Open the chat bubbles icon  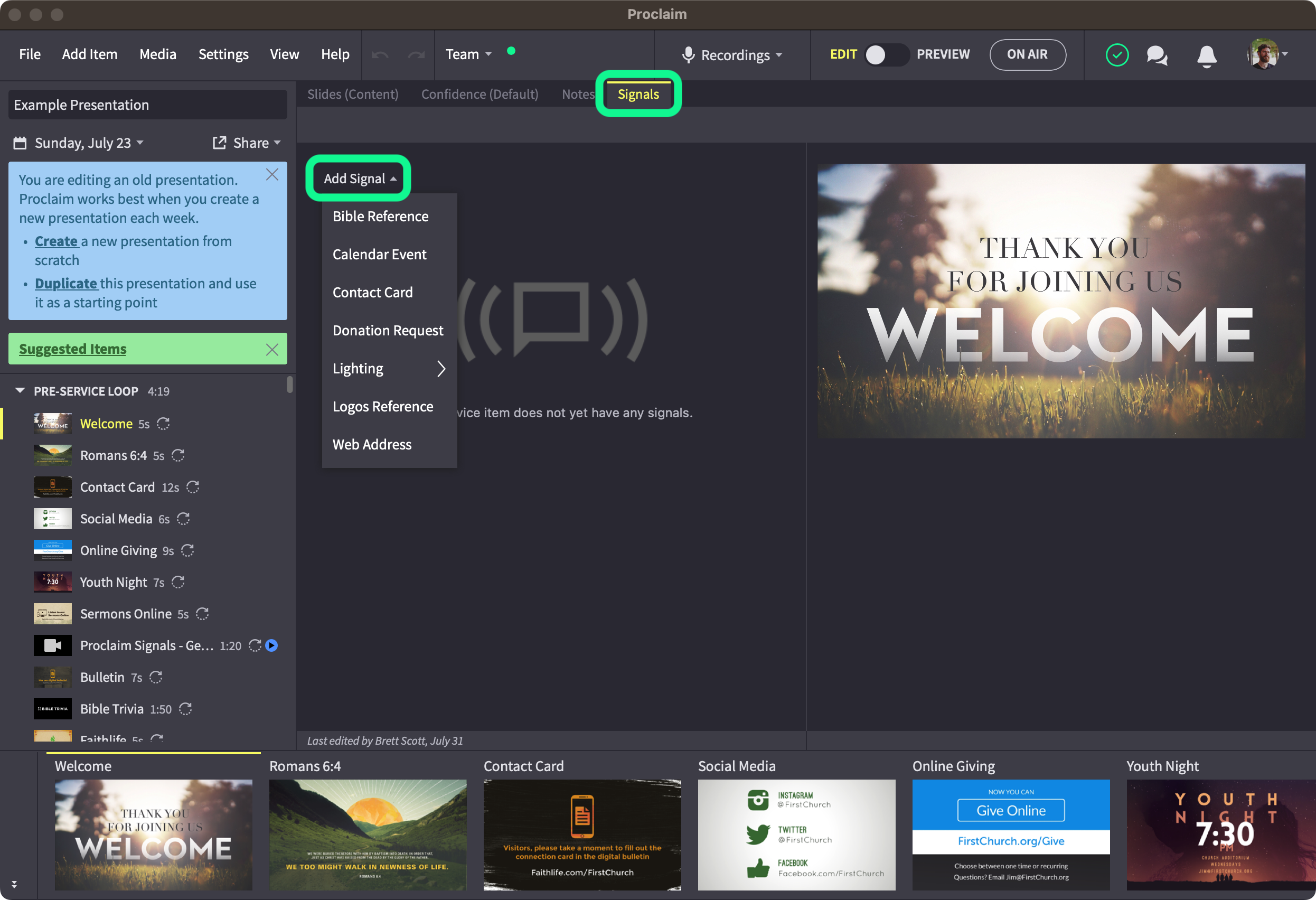1157,55
